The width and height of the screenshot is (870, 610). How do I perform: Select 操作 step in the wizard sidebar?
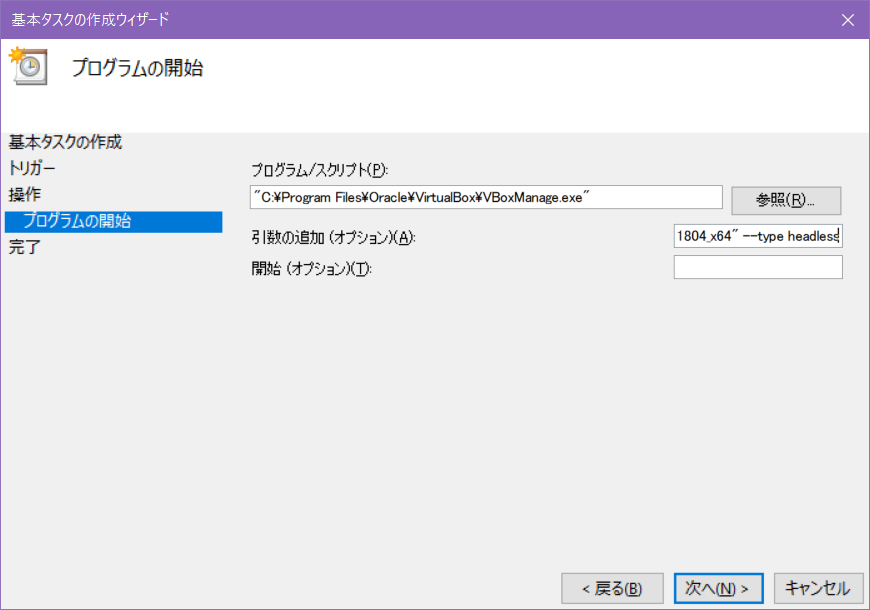tap(22, 194)
